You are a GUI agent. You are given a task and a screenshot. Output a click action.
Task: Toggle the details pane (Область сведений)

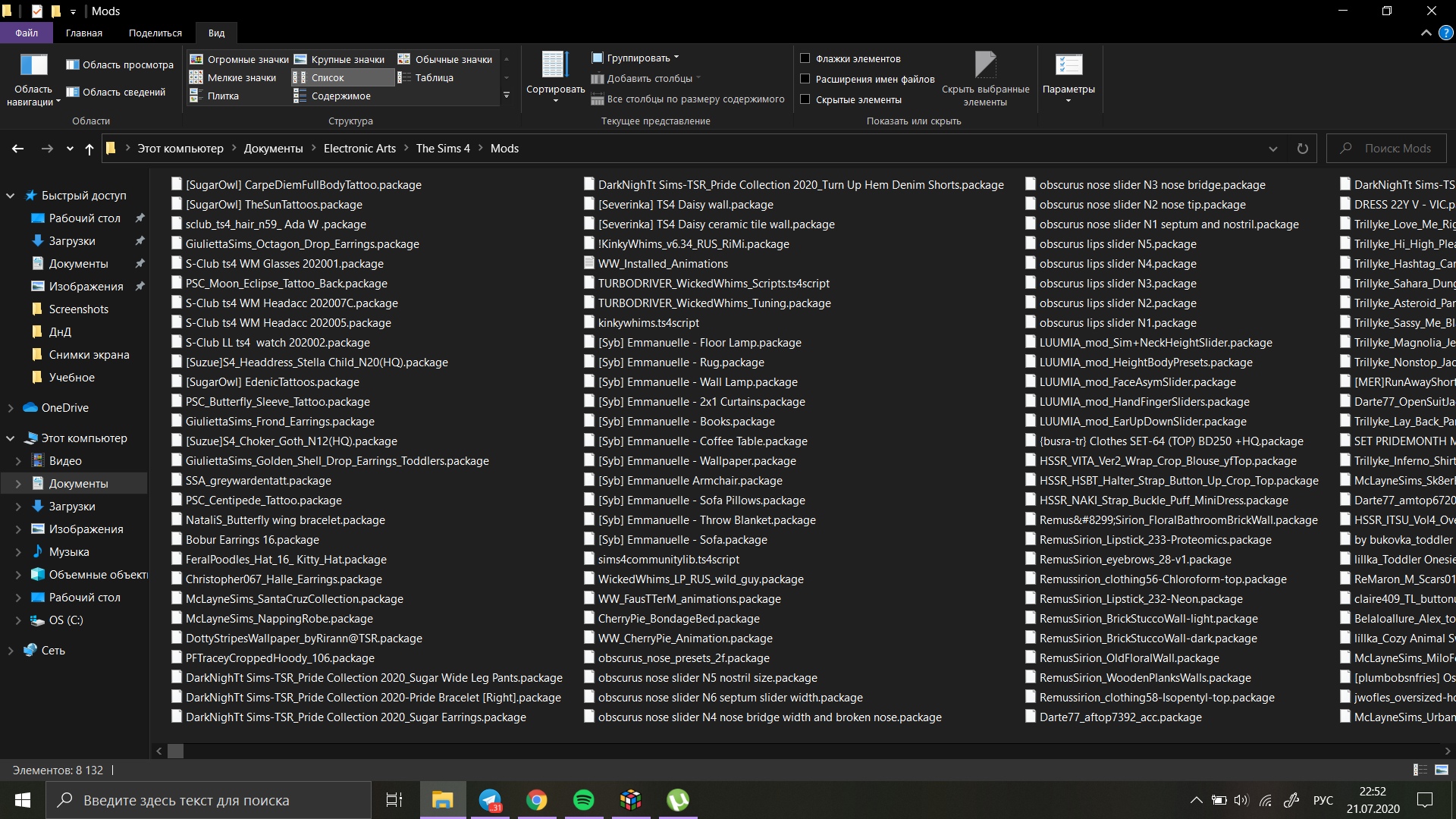pos(116,93)
